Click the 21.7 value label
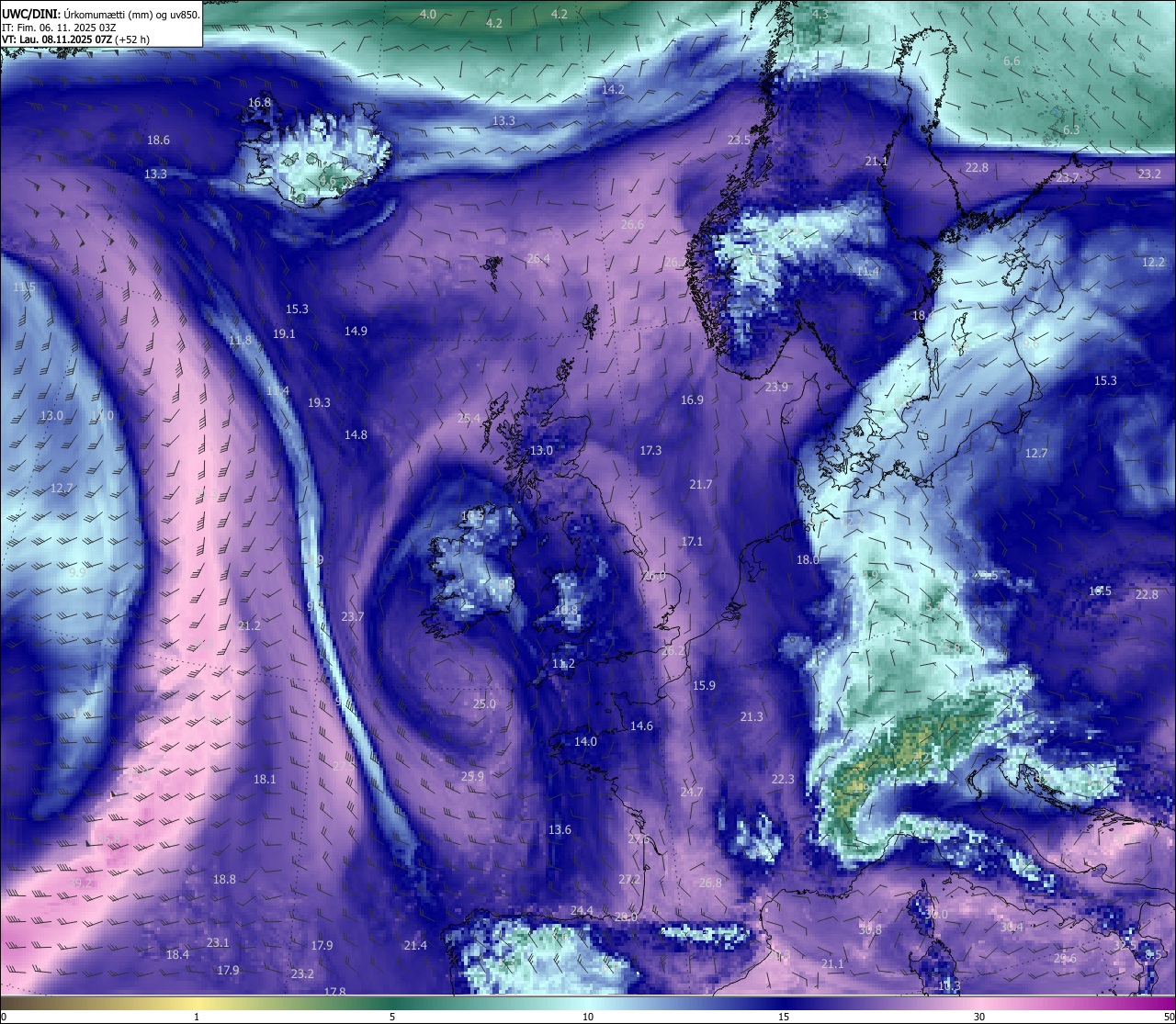Image resolution: width=1176 pixels, height=1024 pixels. coord(701,485)
